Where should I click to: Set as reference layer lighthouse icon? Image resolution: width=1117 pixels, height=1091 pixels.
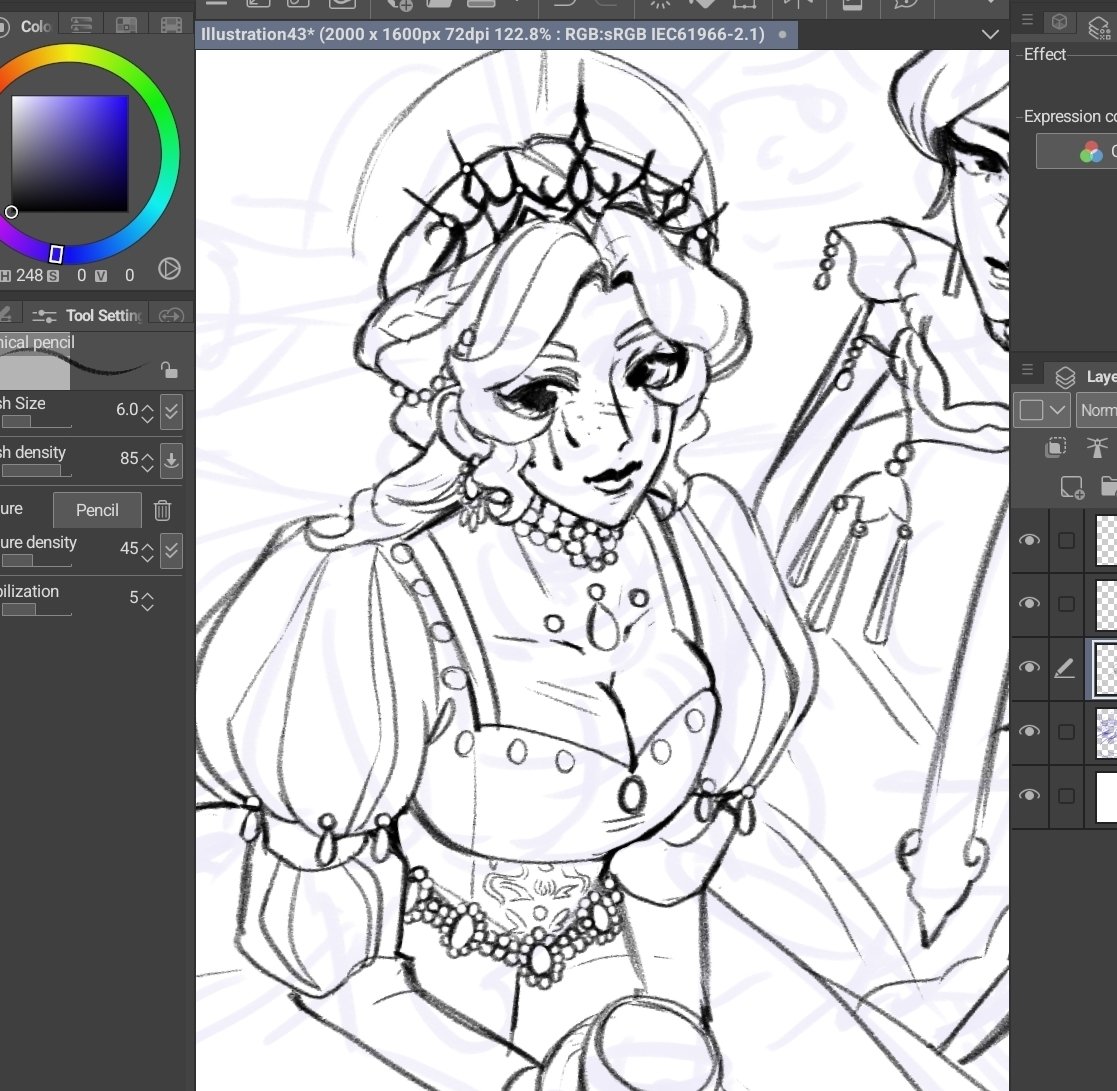pos(1097,447)
